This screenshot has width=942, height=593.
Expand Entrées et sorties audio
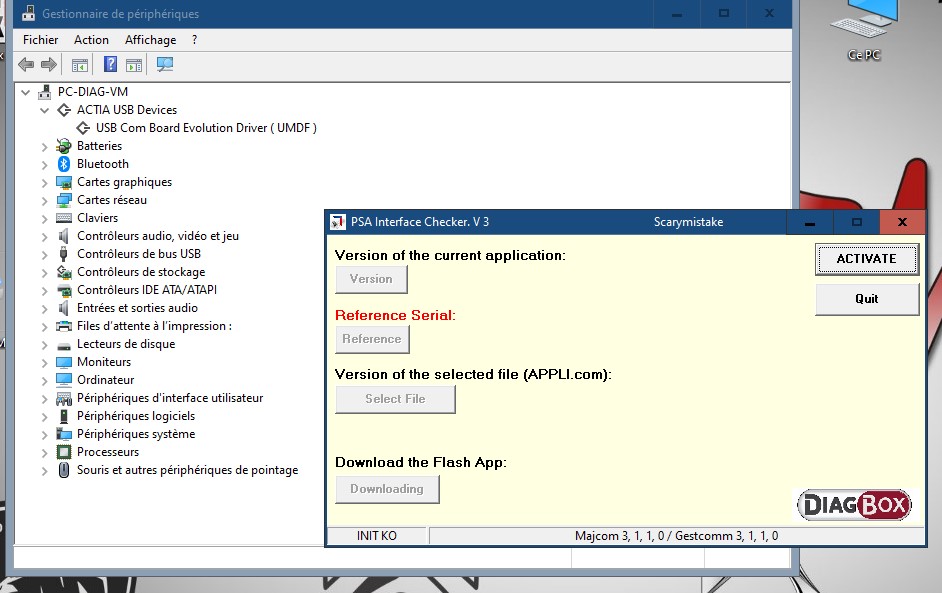[x=44, y=309]
